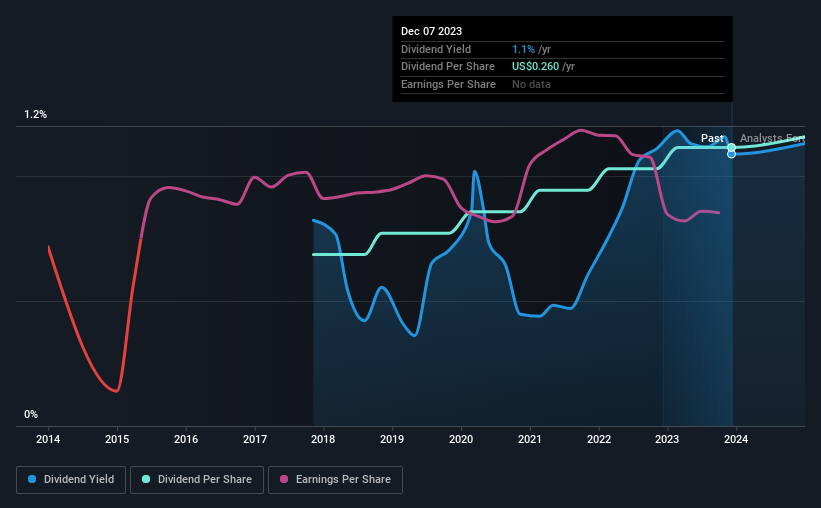Select the blue data point marker at Dec 2023
Viewport: 821px width, 508px height.
coord(731,154)
